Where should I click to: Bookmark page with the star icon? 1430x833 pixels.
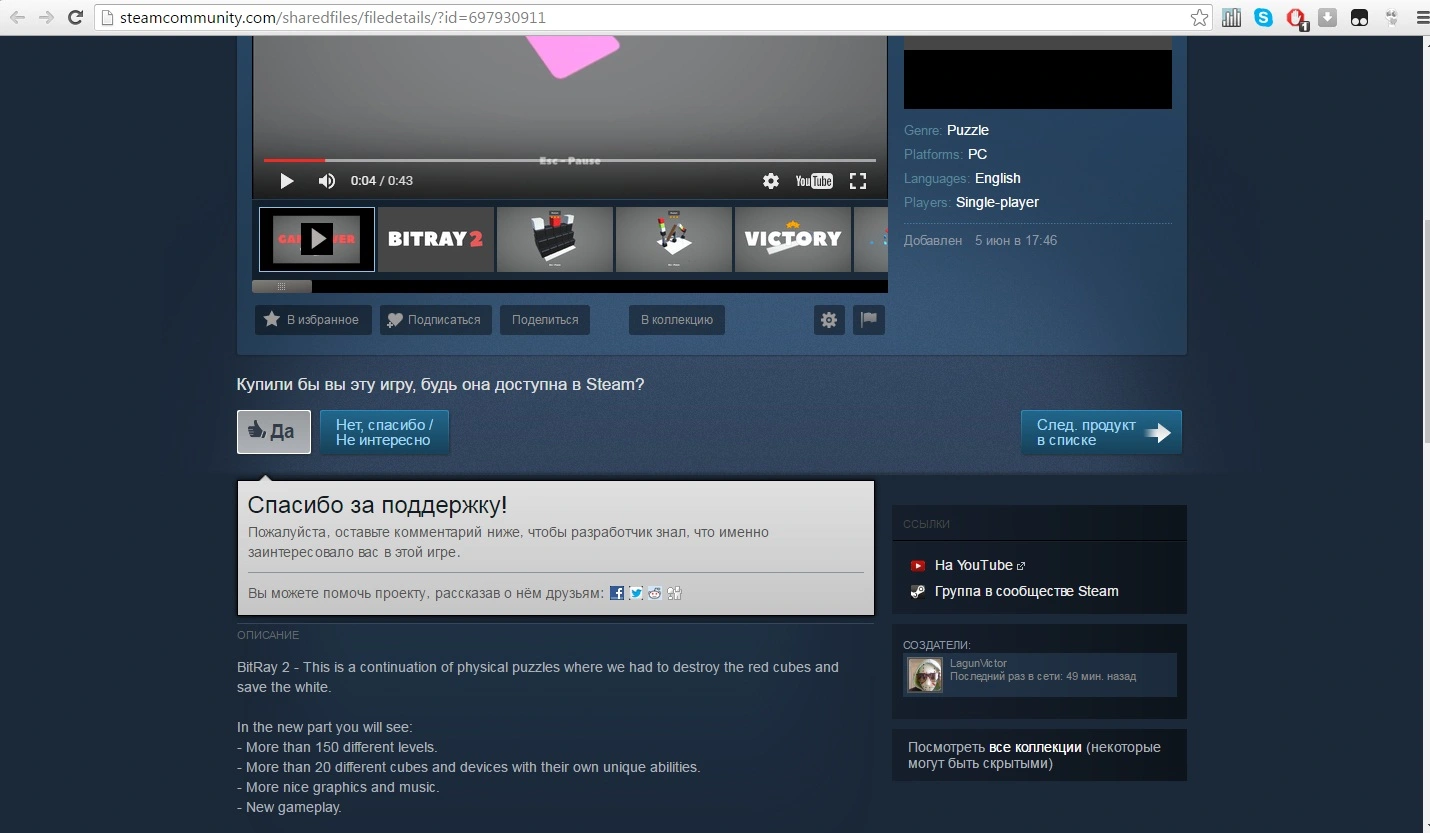coord(1199,18)
